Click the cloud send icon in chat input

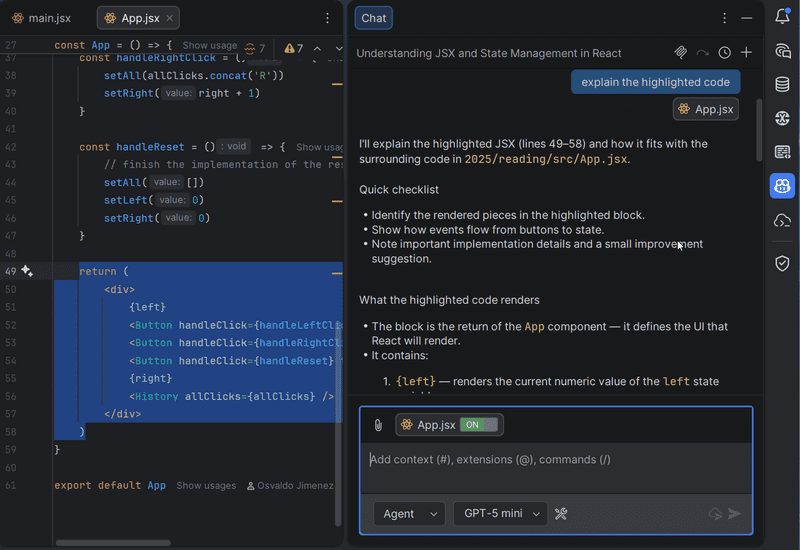tap(715, 514)
